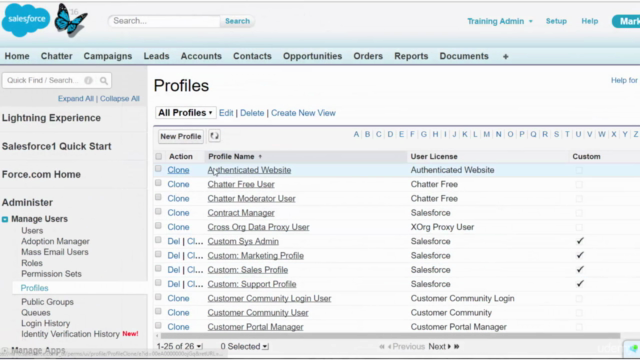
Task: Open Force.com Home section
Action: [41, 175]
